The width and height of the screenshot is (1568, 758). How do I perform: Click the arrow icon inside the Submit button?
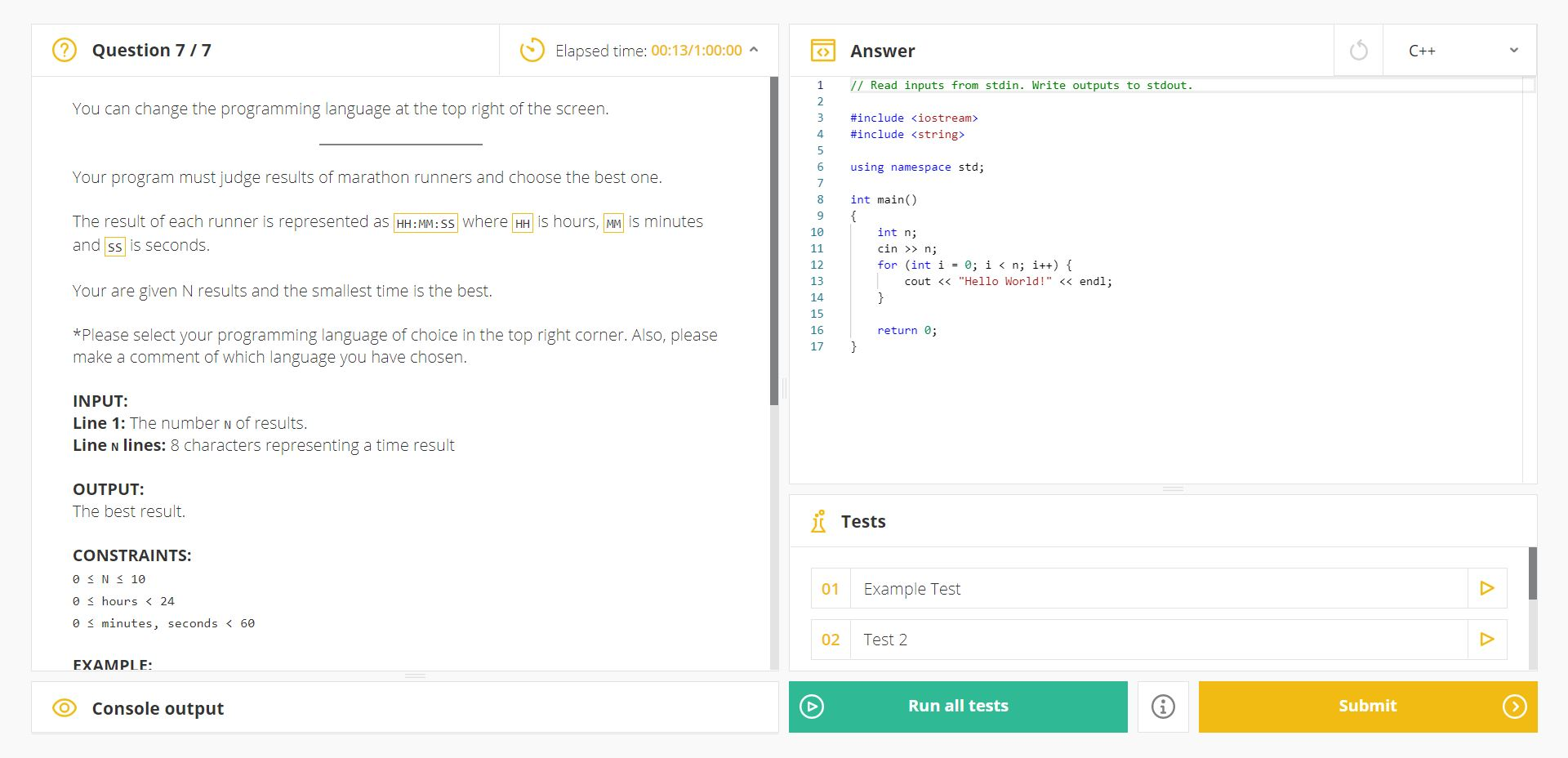point(1515,707)
